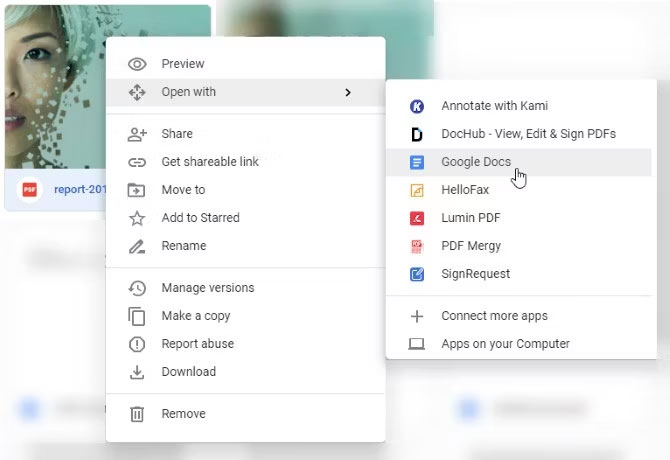Select Report abuse entry
This screenshot has height=460, width=670.
tap(246, 344)
